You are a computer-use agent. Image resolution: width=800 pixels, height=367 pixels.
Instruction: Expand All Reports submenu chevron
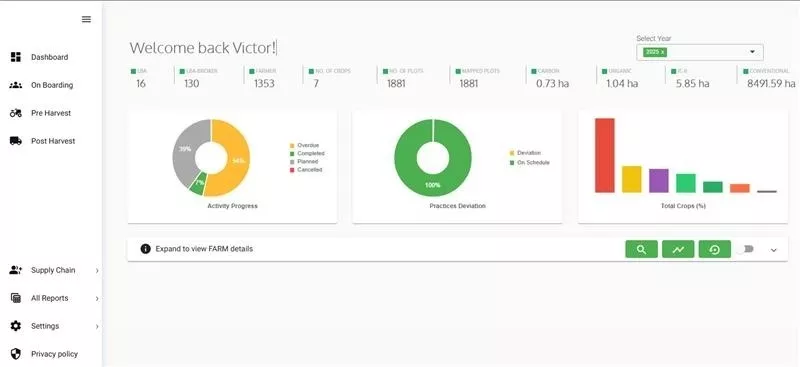tap(97, 299)
